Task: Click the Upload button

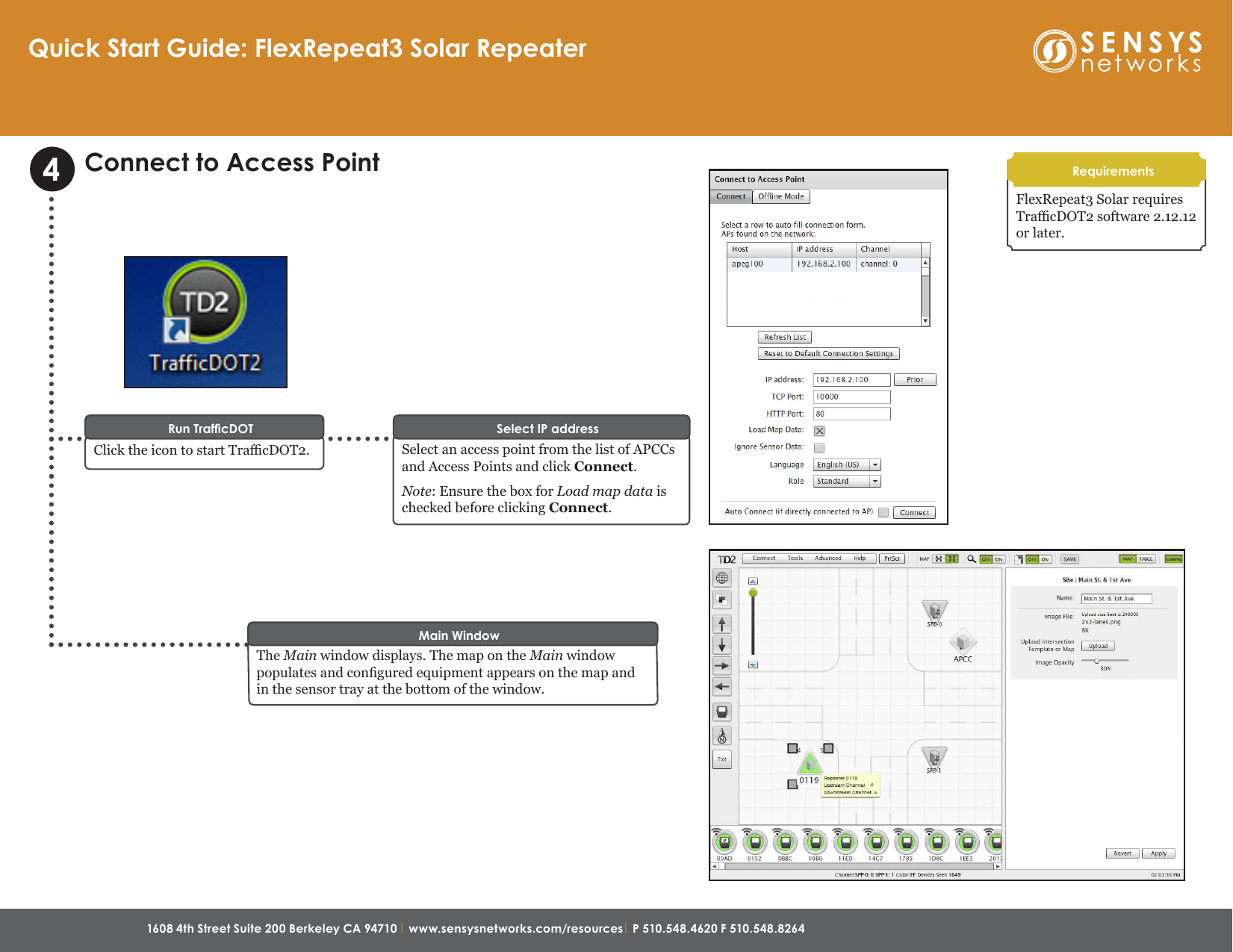Action: (1098, 646)
